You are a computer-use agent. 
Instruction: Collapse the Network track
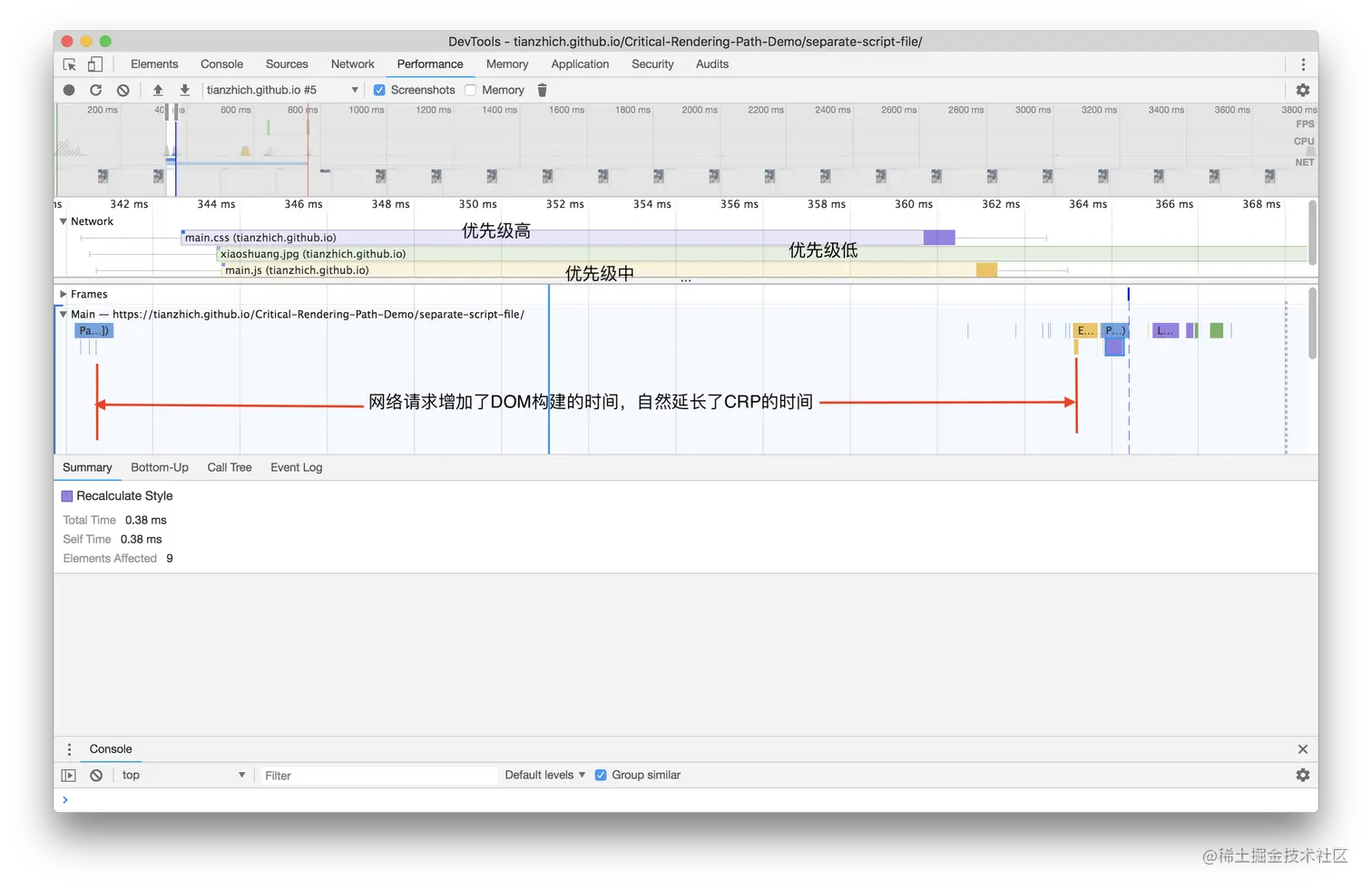point(63,221)
